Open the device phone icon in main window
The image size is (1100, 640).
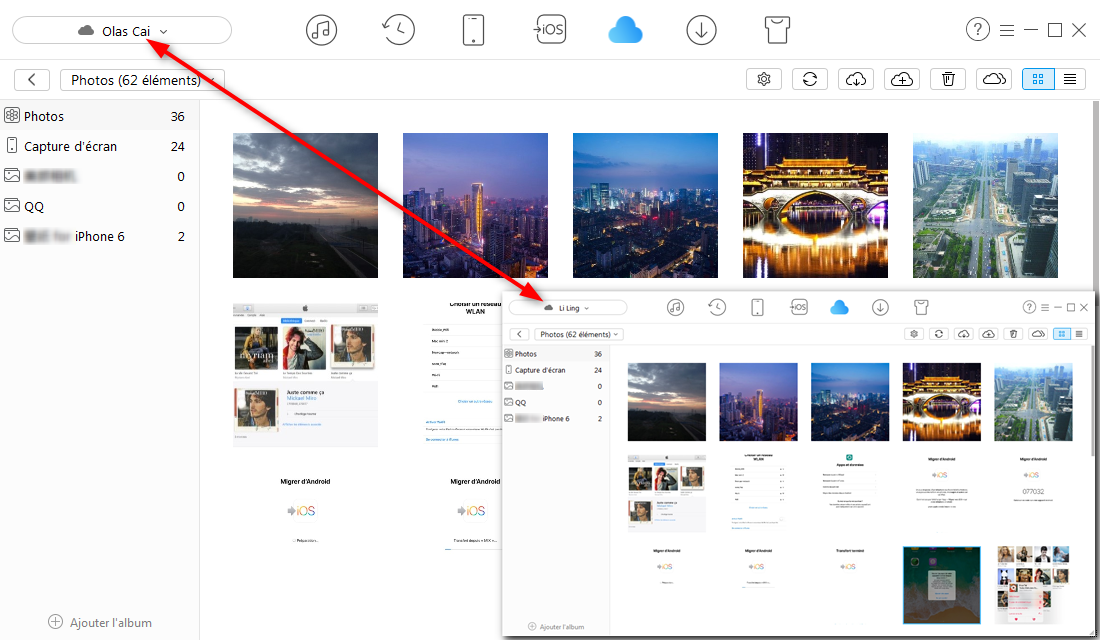point(474,30)
